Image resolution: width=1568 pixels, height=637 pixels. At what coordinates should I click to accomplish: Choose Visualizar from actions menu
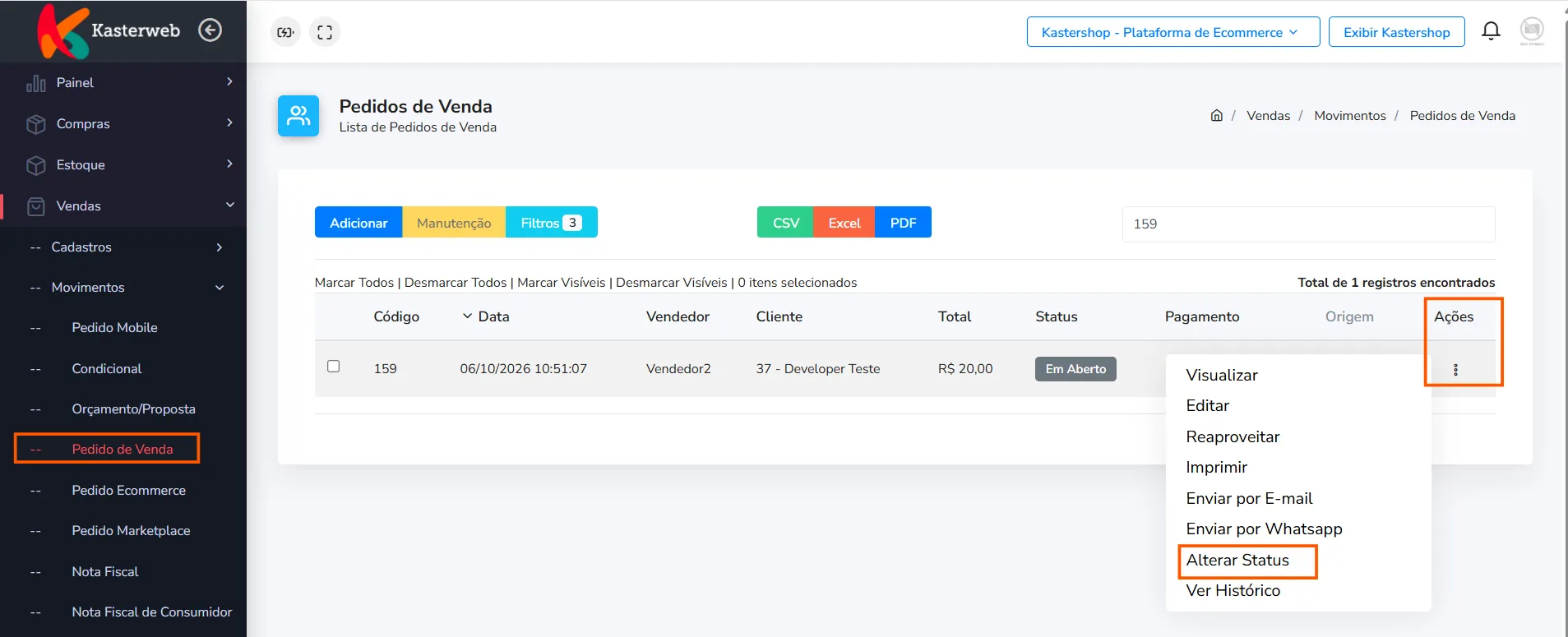(1222, 375)
